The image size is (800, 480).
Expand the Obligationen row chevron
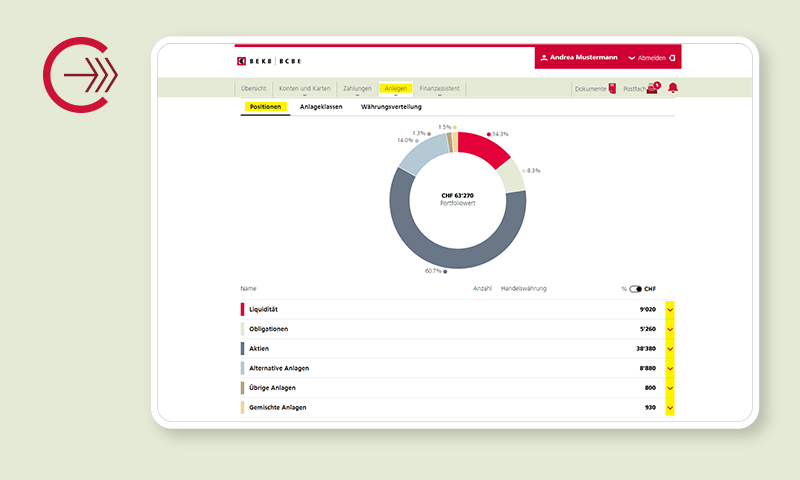coord(670,329)
